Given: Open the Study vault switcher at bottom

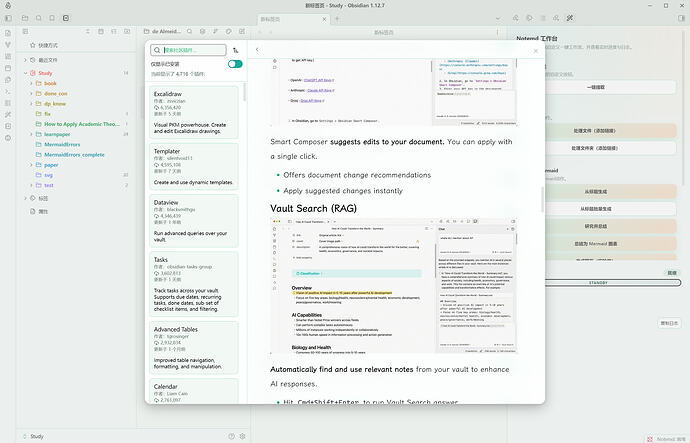Looking at the screenshot, I should pyautogui.click(x=33, y=436).
